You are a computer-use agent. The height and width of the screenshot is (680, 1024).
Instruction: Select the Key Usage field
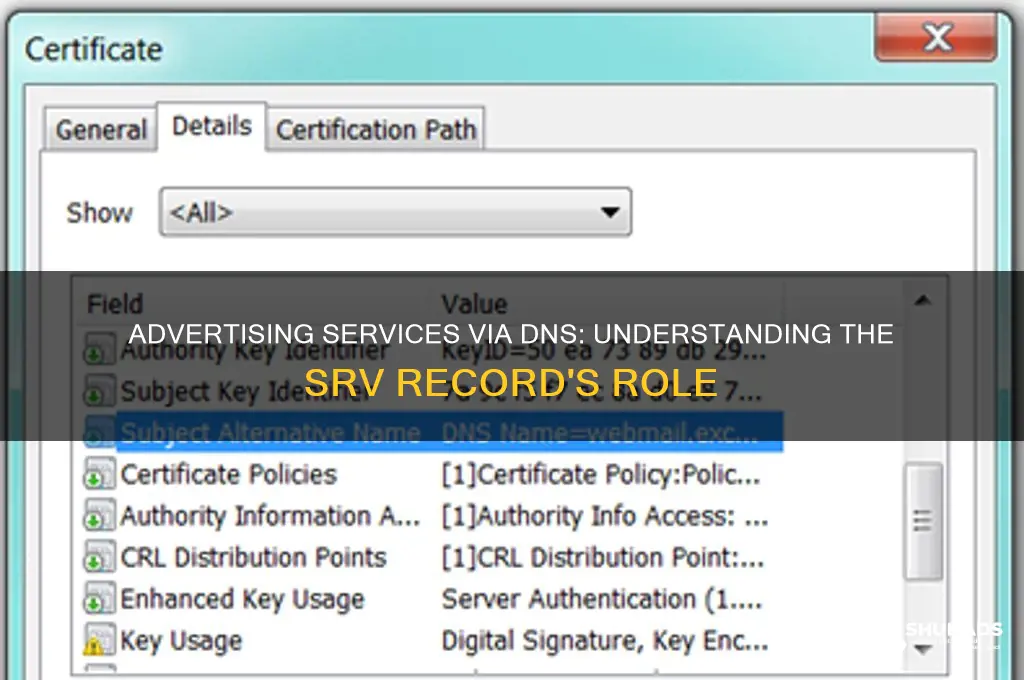point(181,640)
